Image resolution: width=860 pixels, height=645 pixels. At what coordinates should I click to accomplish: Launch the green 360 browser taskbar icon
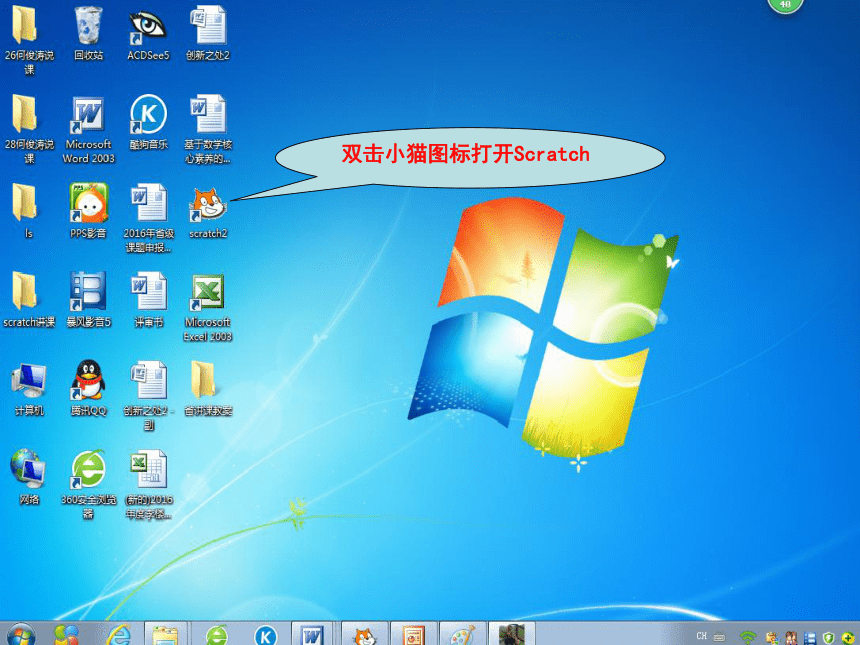point(217,635)
